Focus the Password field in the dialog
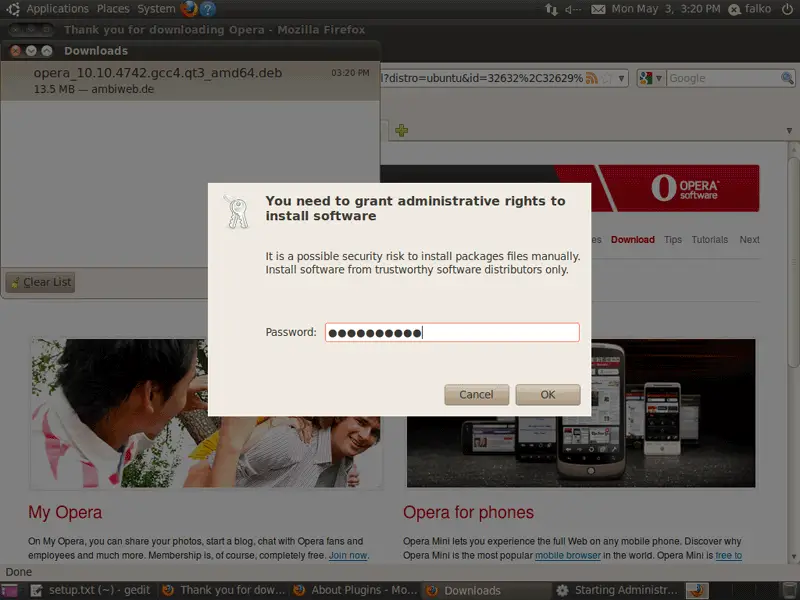Screen dimensions: 800x600 click(x=452, y=333)
